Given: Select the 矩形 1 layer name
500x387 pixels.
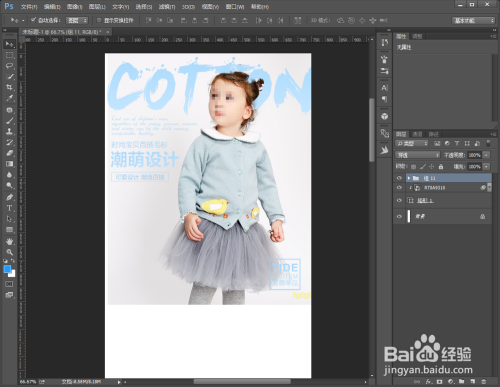Looking at the screenshot, I should coord(425,200).
